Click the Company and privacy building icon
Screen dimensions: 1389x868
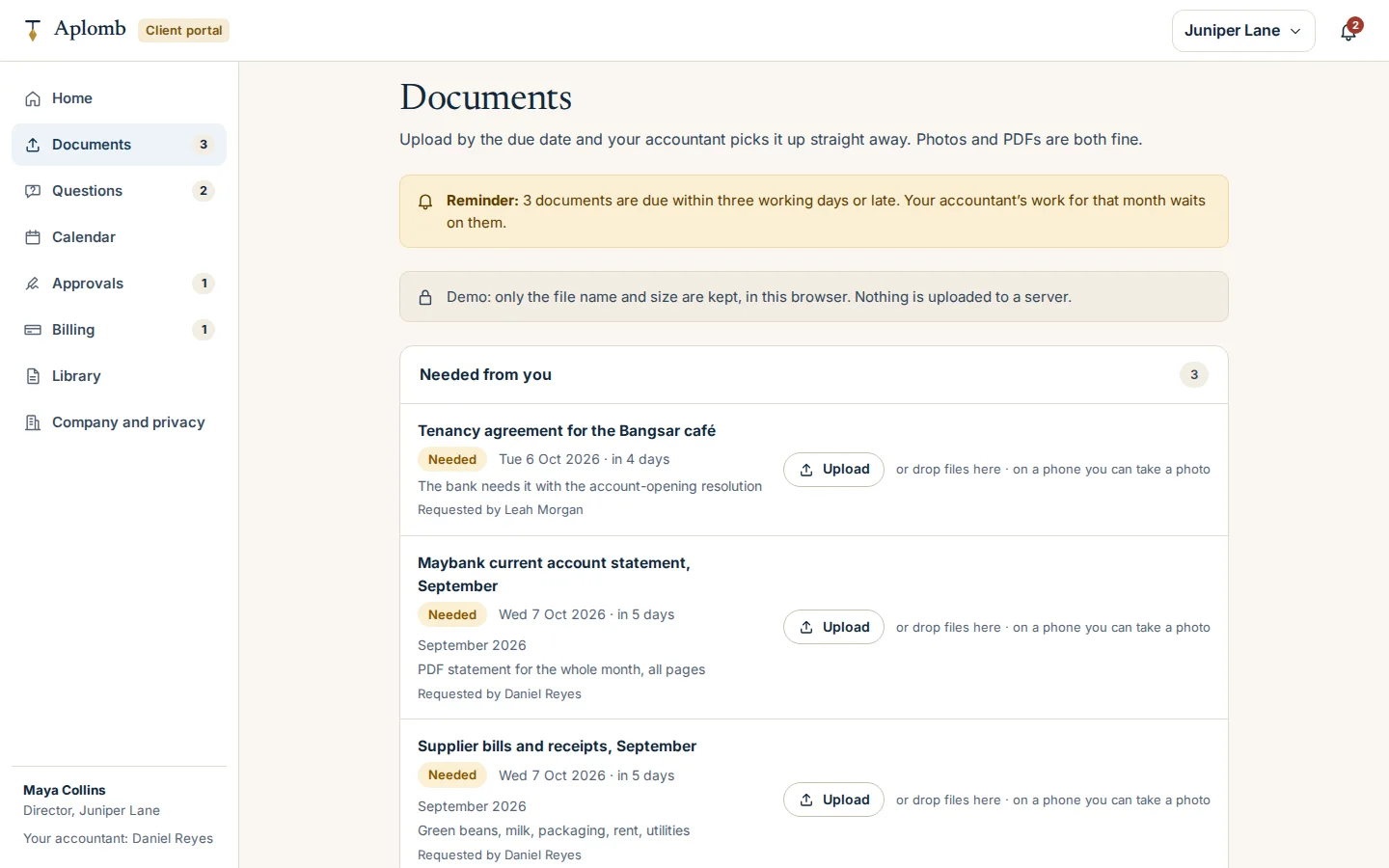[33, 422]
